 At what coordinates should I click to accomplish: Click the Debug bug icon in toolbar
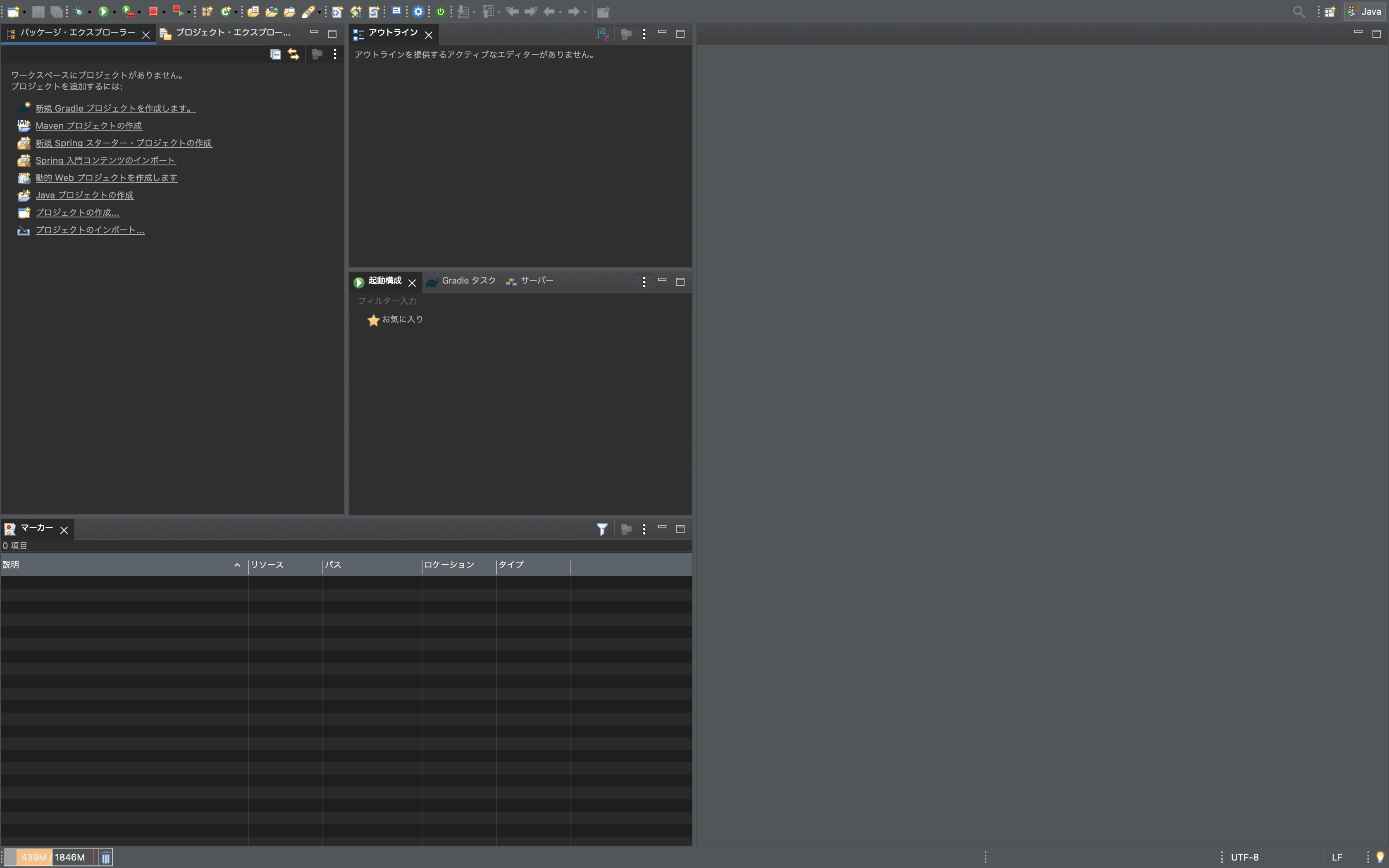[80, 12]
